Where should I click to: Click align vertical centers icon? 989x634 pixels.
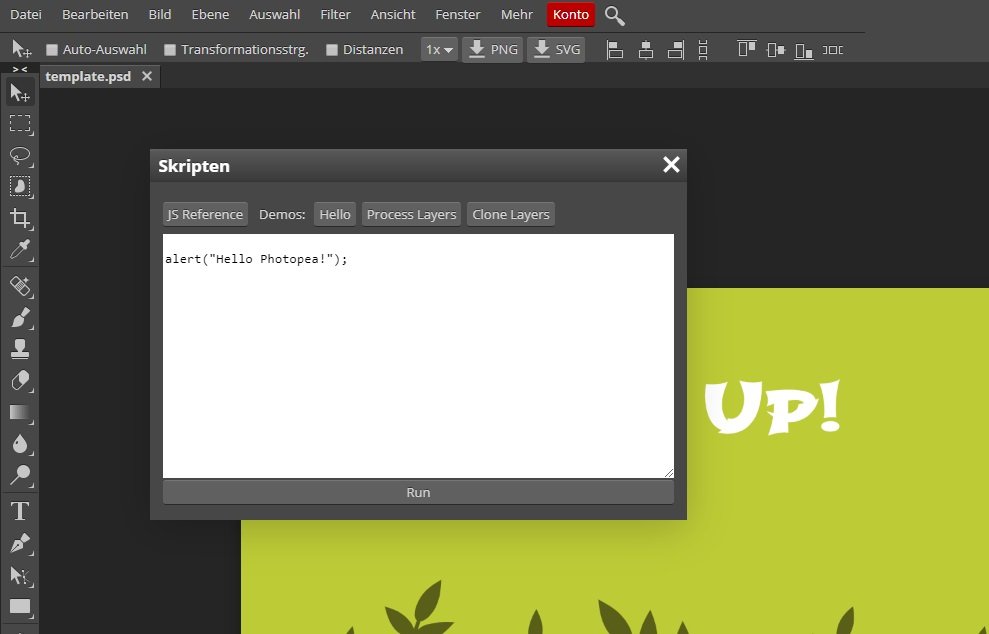[775, 50]
